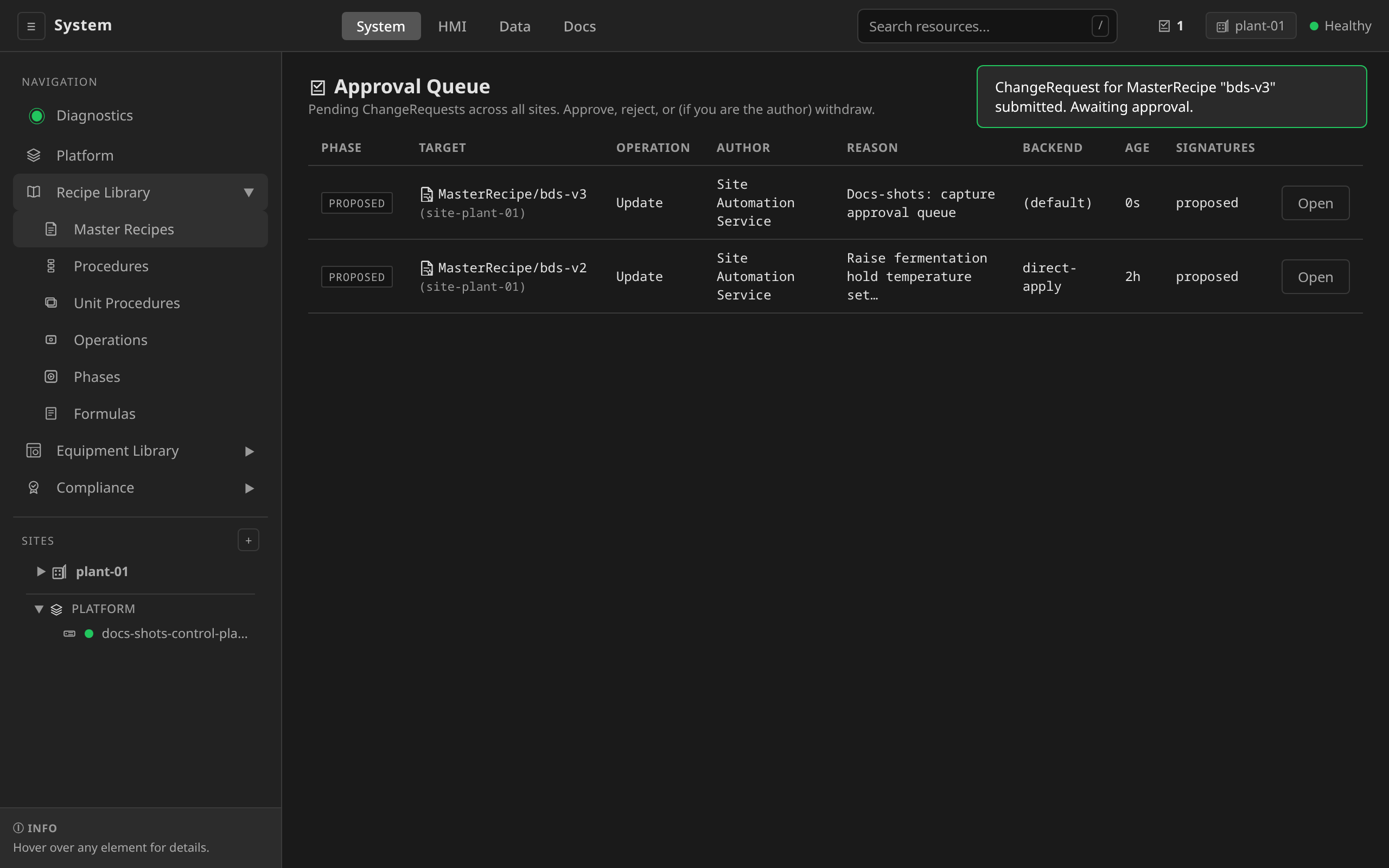Screen dimensions: 1389x868
Task: Open the bds-v3 change request
Action: coord(1315,203)
